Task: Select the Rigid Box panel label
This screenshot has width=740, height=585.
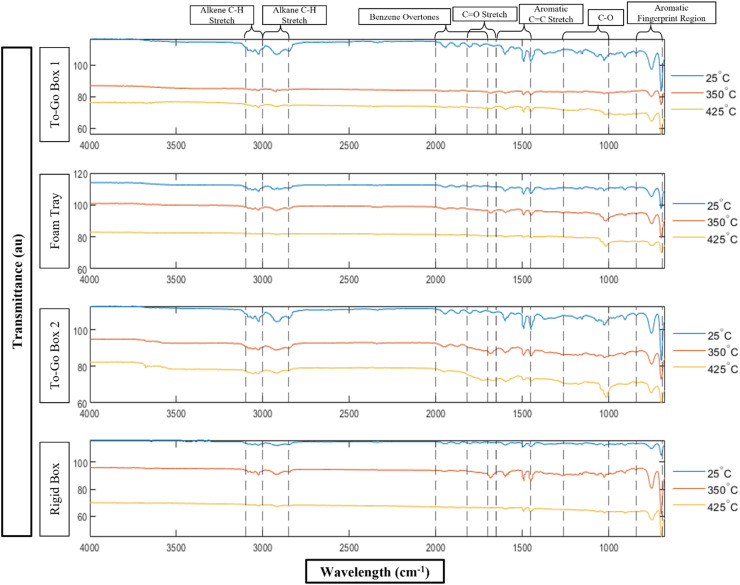Action: [x=55, y=489]
